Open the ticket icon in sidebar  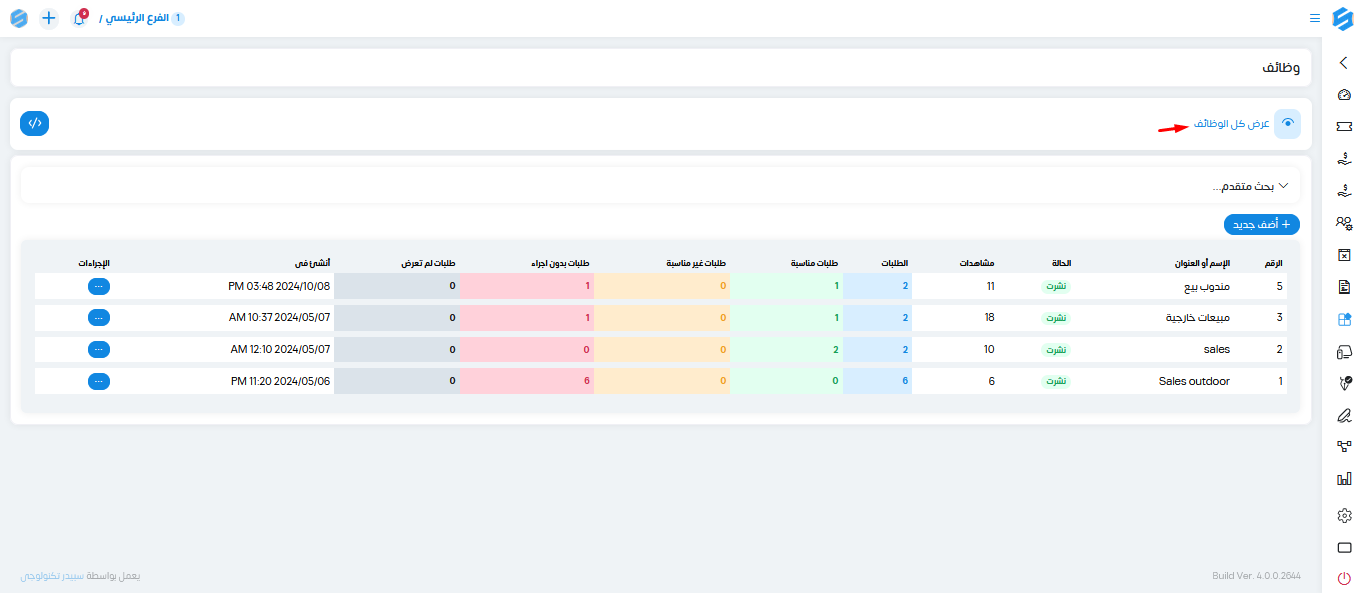(1344, 127)
